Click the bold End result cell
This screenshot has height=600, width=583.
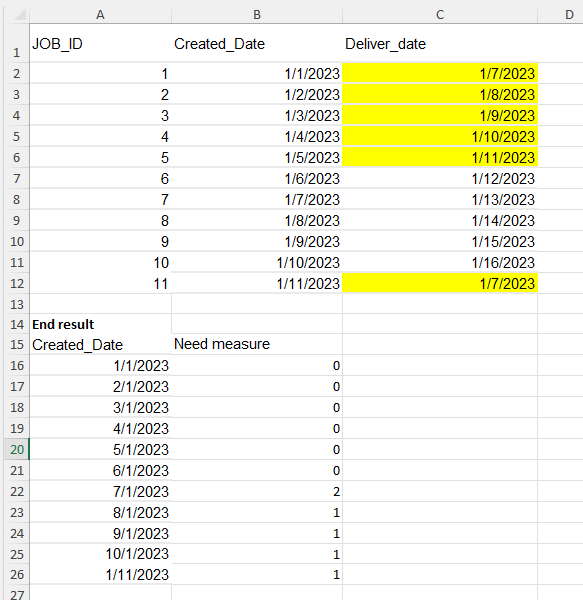tap(100, 324)
